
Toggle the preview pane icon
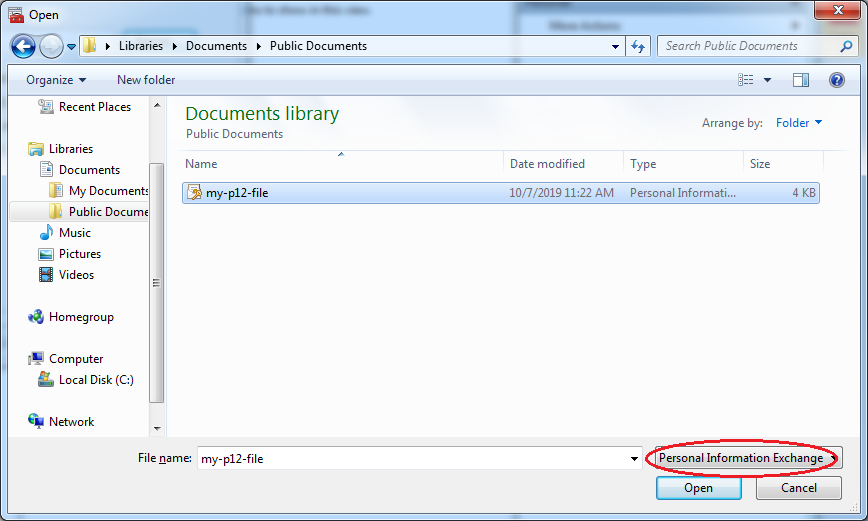(x=800, y=80)
